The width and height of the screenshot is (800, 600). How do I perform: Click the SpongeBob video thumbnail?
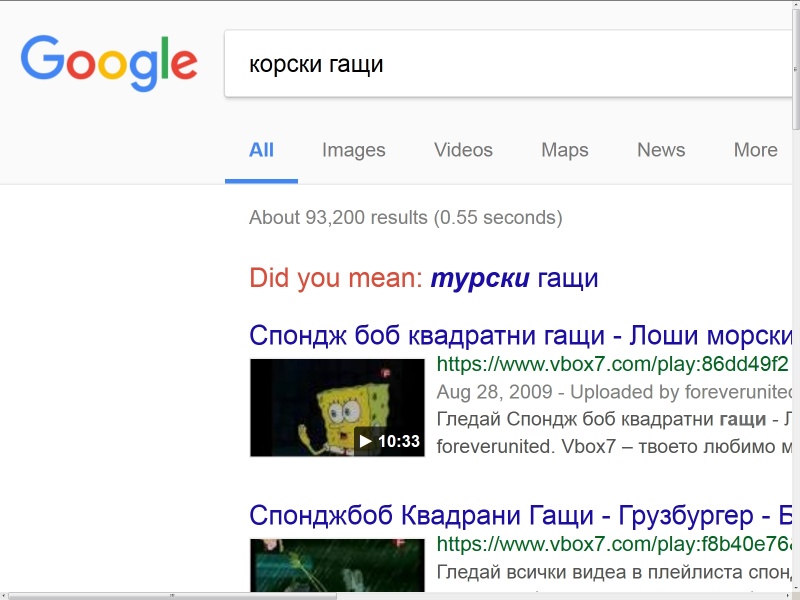pyautogui.click(x=337, y=408)
